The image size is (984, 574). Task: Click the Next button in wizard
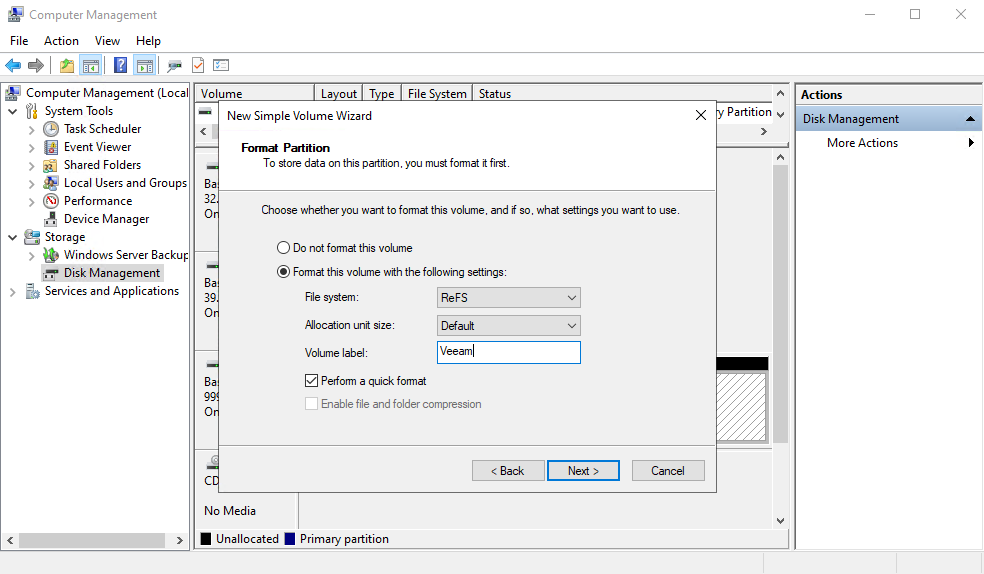tap(583, 471)
